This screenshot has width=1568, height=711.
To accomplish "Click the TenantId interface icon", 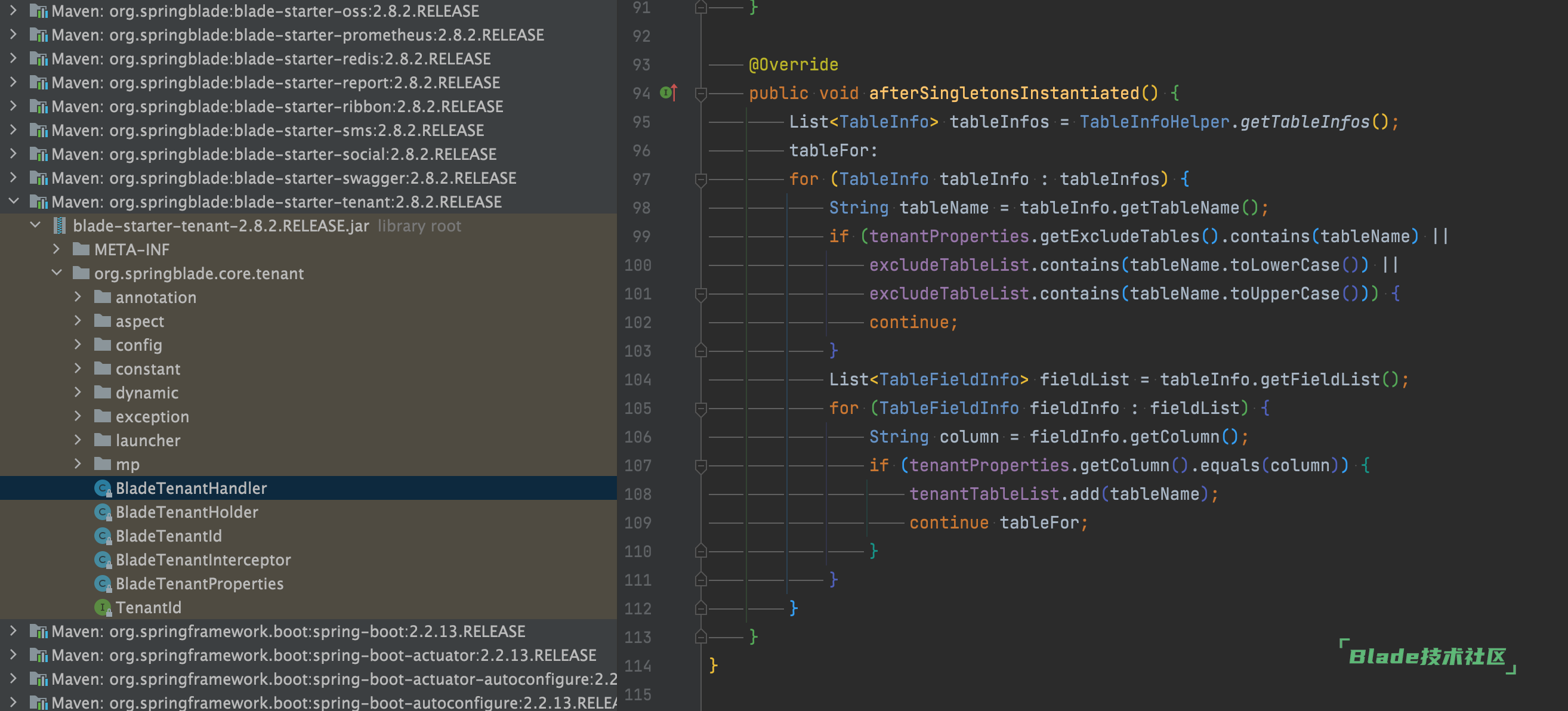I will [x=103, y=607].
